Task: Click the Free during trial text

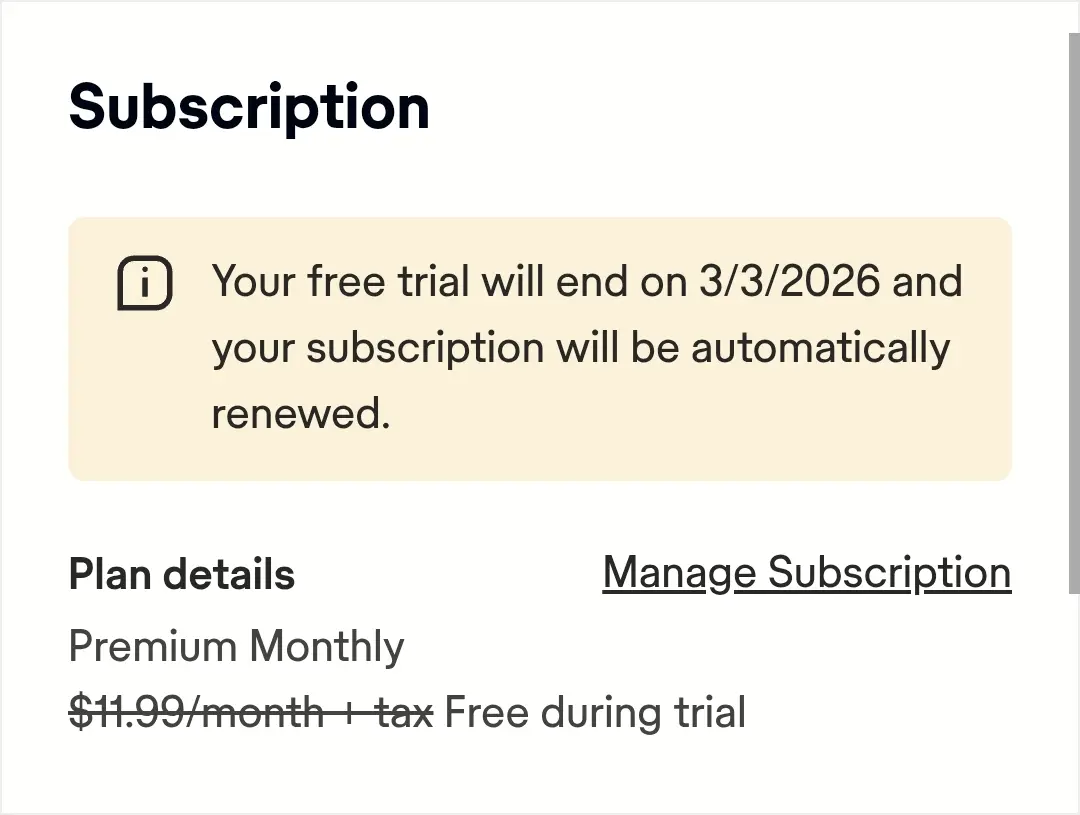Action: click(595, 712)
